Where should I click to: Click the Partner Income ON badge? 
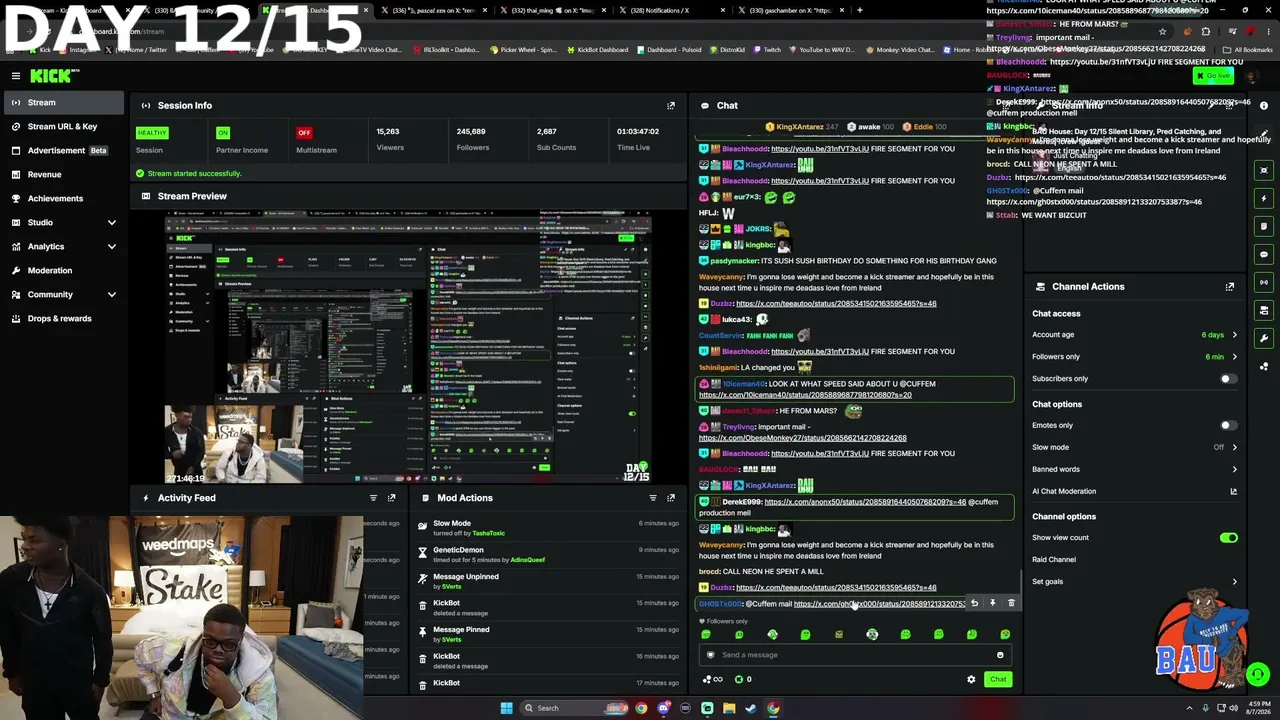223,132
